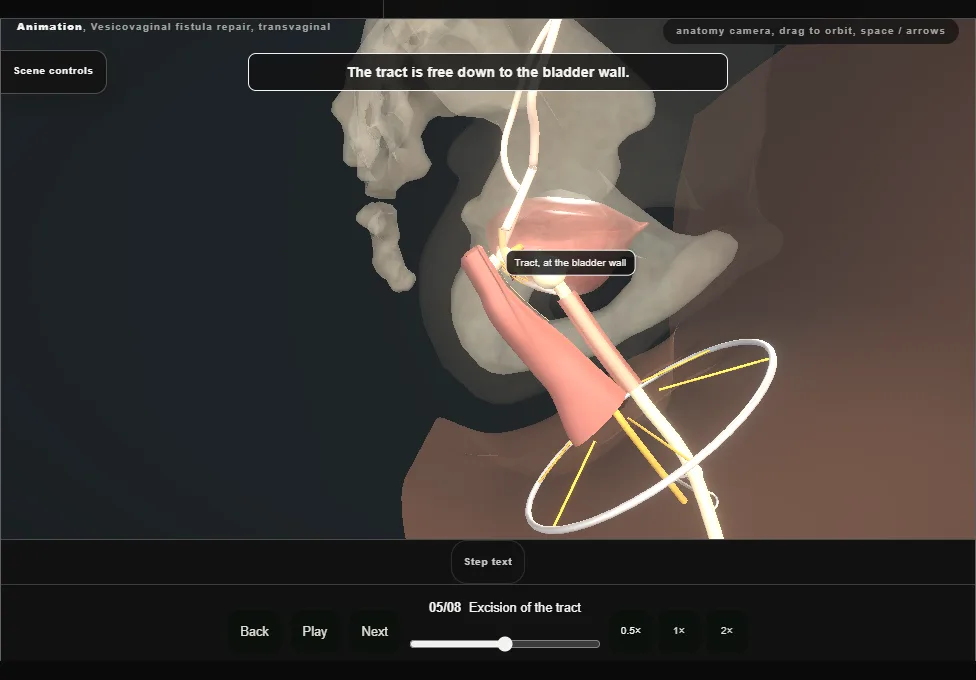Click the 'Tract, at the bladder wall' label
Image resolution: width=976 pixels, height=680 pixels.
[x=570, y=263]
